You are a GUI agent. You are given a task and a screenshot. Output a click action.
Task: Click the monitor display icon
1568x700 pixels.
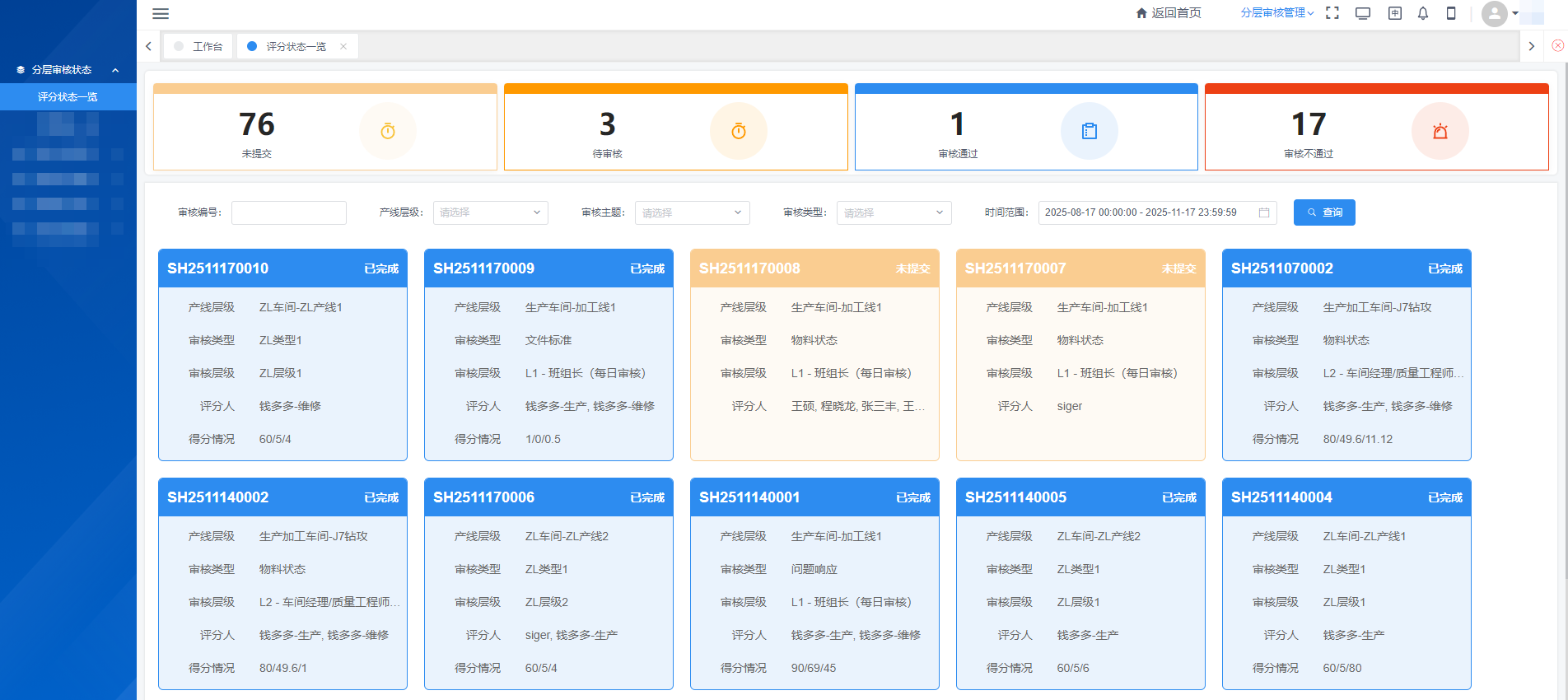point(1363,13)
